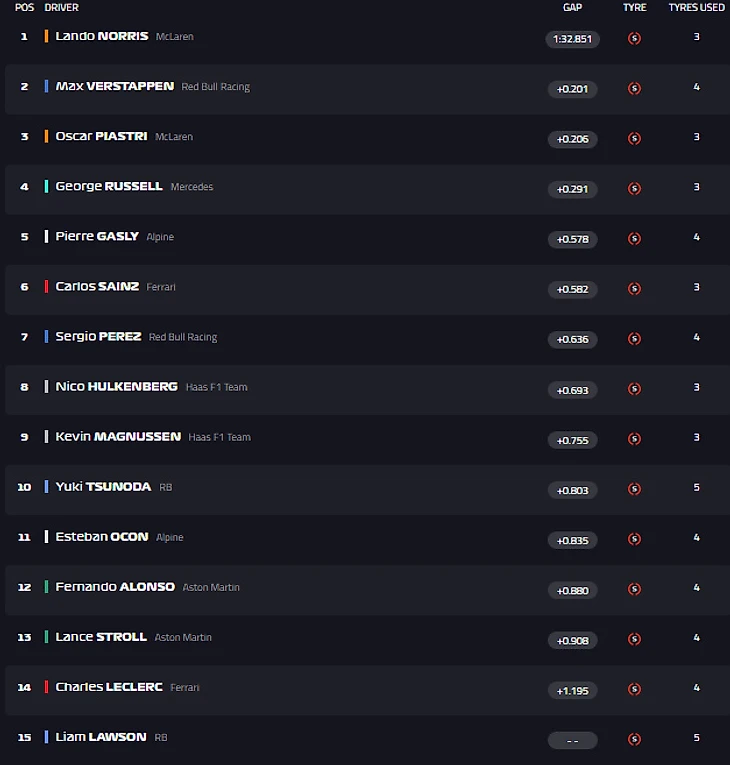This screenshot has height=765, width=730.
Task: Open George Russell driver entry
Action: (108, 186)
